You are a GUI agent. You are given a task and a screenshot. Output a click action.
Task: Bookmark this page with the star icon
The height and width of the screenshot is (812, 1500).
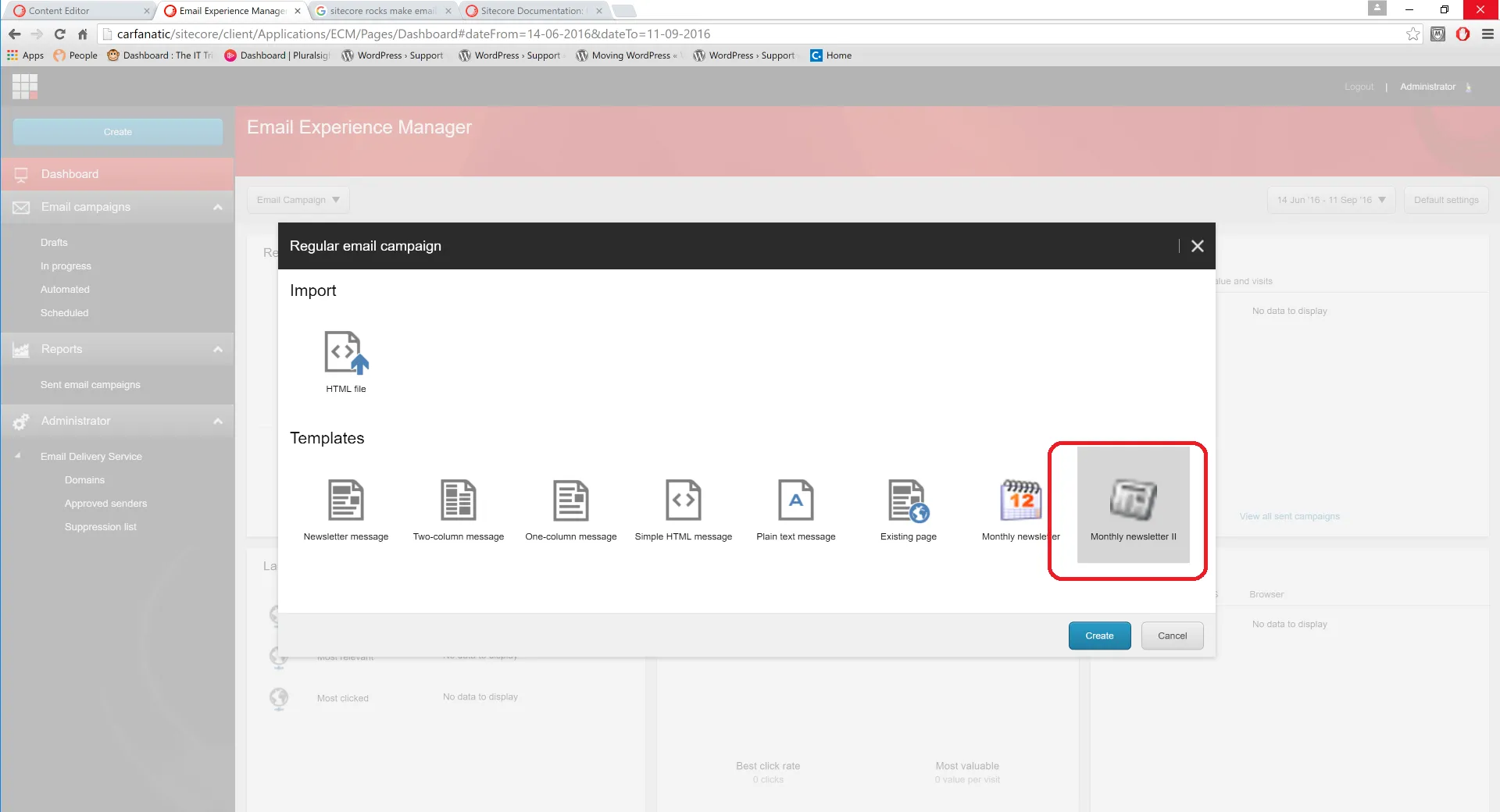(1412, 34)
